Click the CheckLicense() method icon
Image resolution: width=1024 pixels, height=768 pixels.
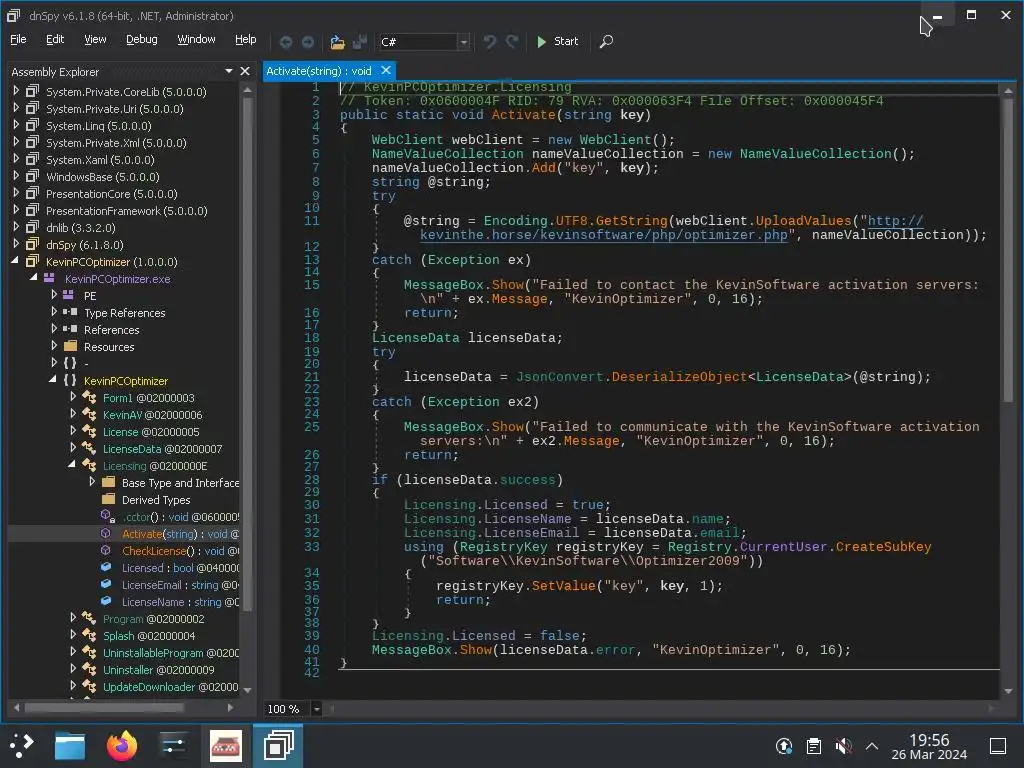point(106,550)
